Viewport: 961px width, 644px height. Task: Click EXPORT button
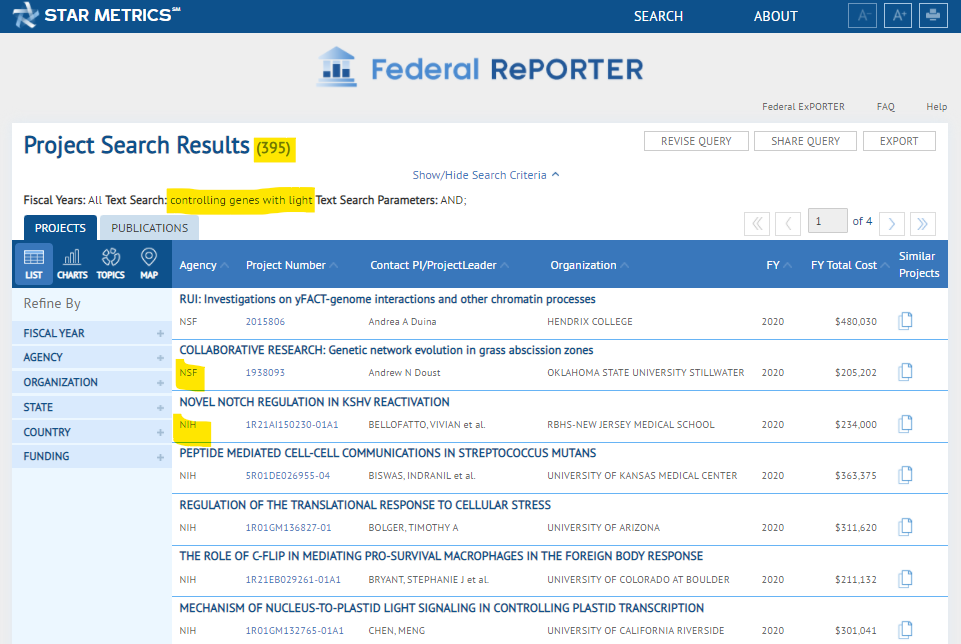click(x=898, y=141)
